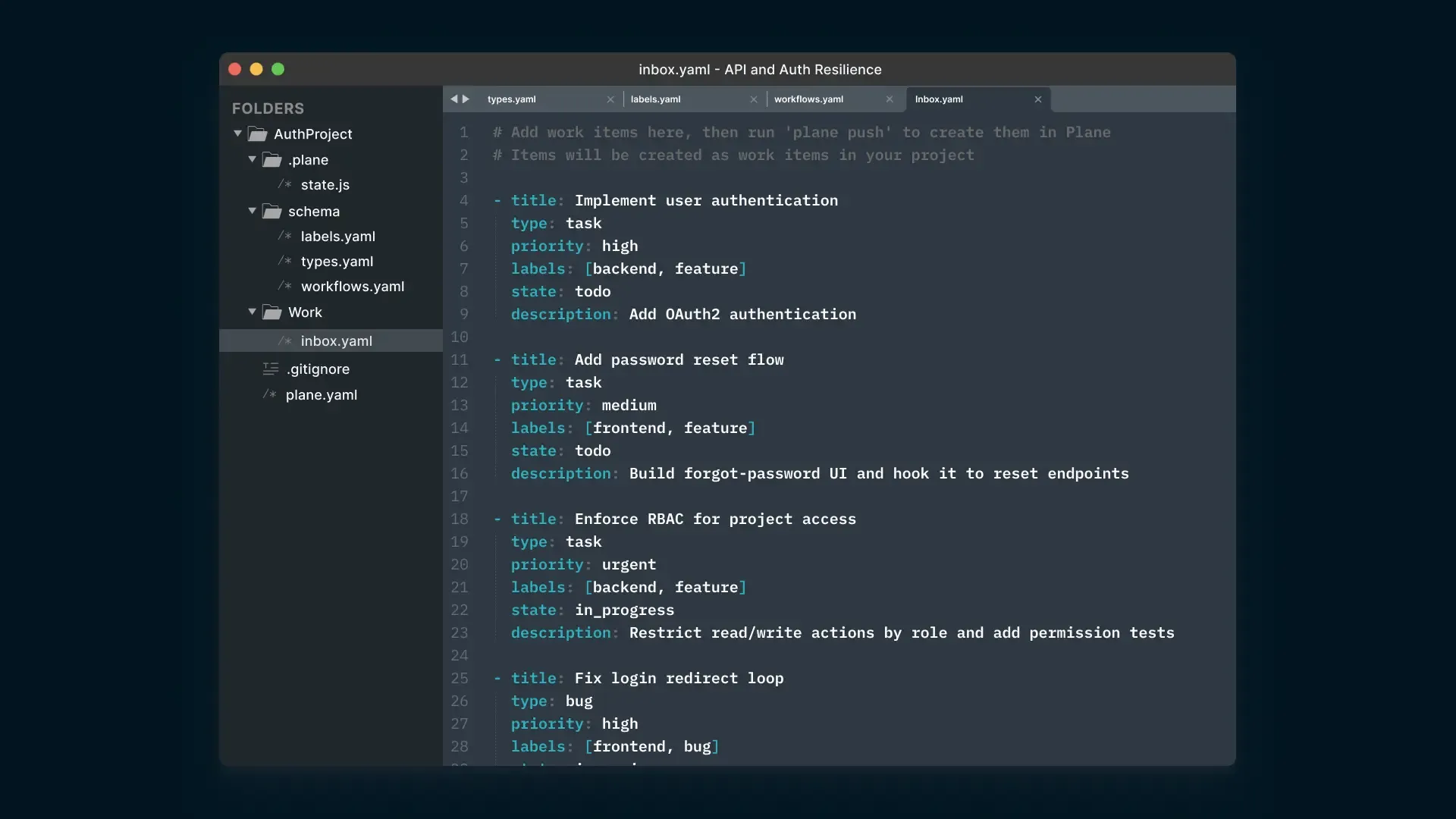Image resolution: width=1456 pixels, height=819 pixels.
Task: Open types.yaml from the schema folder
Action: tap(337, 261)
